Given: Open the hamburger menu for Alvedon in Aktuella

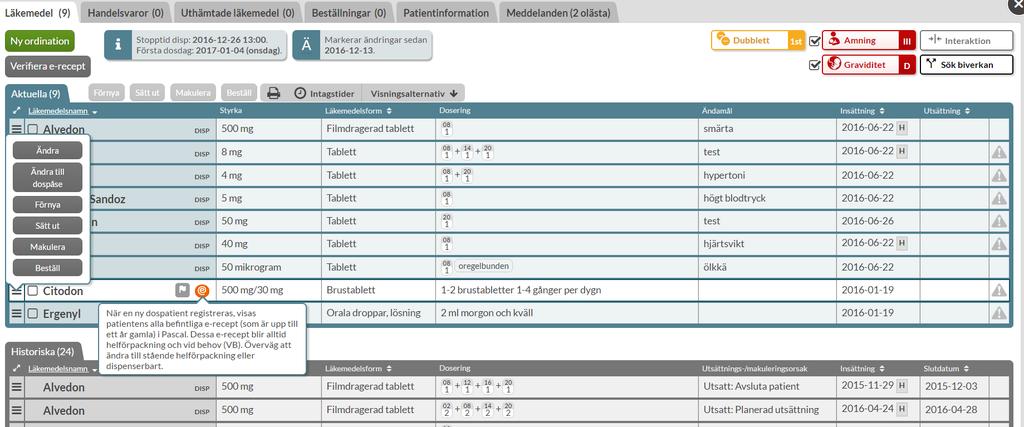Looking at the screenshot, I should (16, 129).
